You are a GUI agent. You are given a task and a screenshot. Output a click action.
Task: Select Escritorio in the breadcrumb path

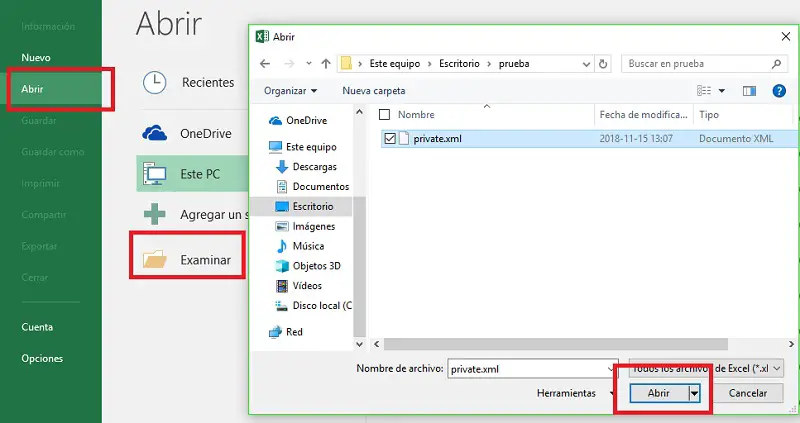pyautogui.click(x=459, y=64)
